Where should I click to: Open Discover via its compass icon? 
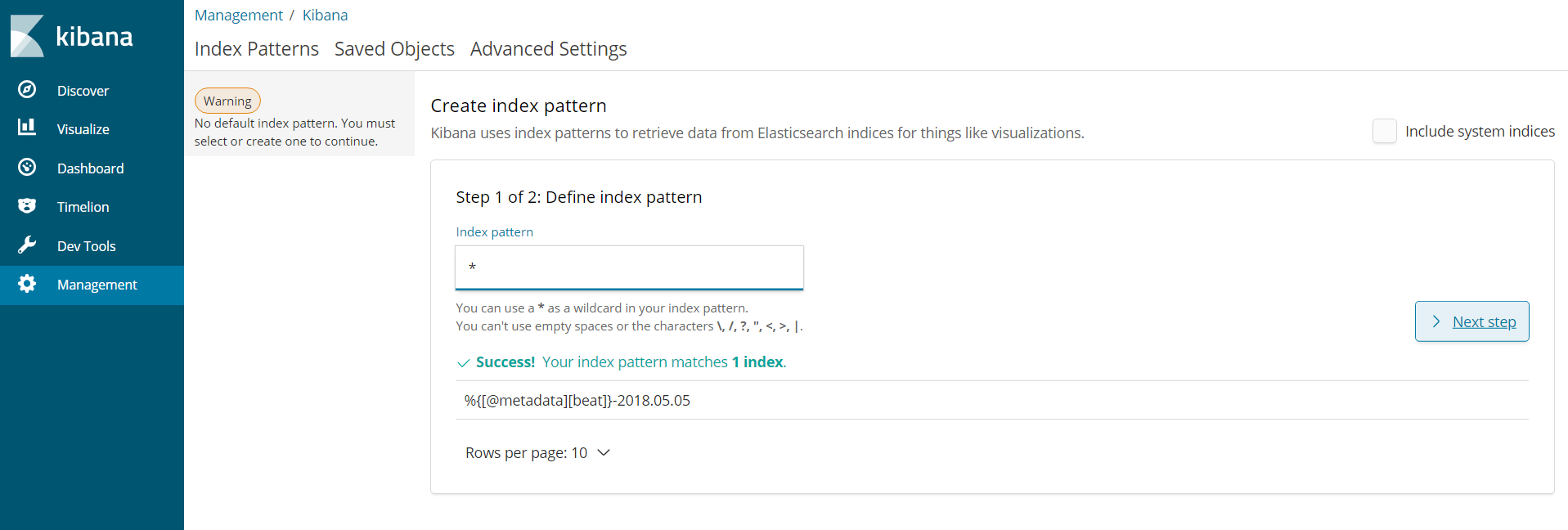27,89
